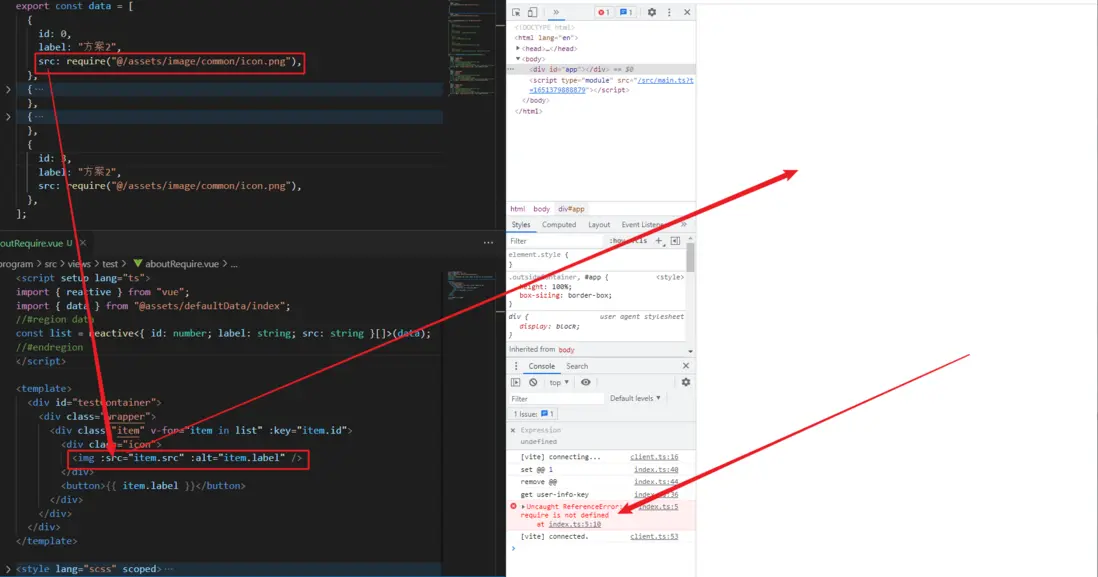Viewport: 1098px width, 577px height.
Task: Open the drawer three-dot menu beside Console
Action: pos(516,366)
